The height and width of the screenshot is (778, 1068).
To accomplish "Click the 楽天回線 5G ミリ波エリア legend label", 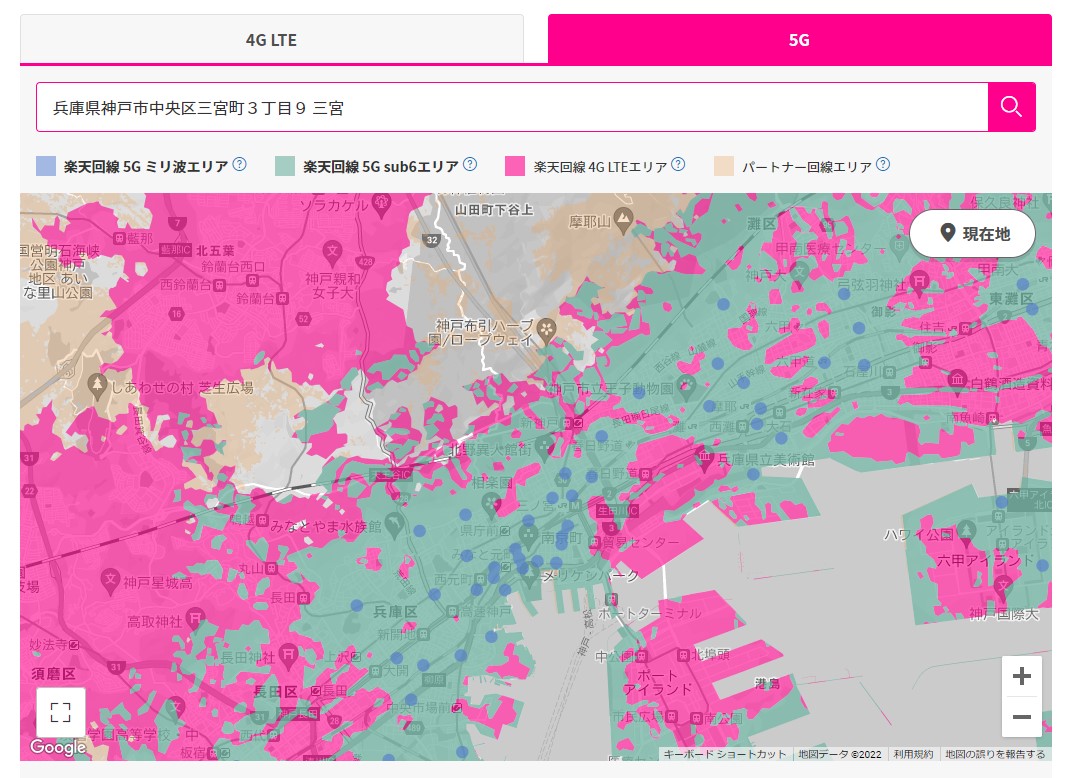I will pyautogui.click(x=146, y=166).
